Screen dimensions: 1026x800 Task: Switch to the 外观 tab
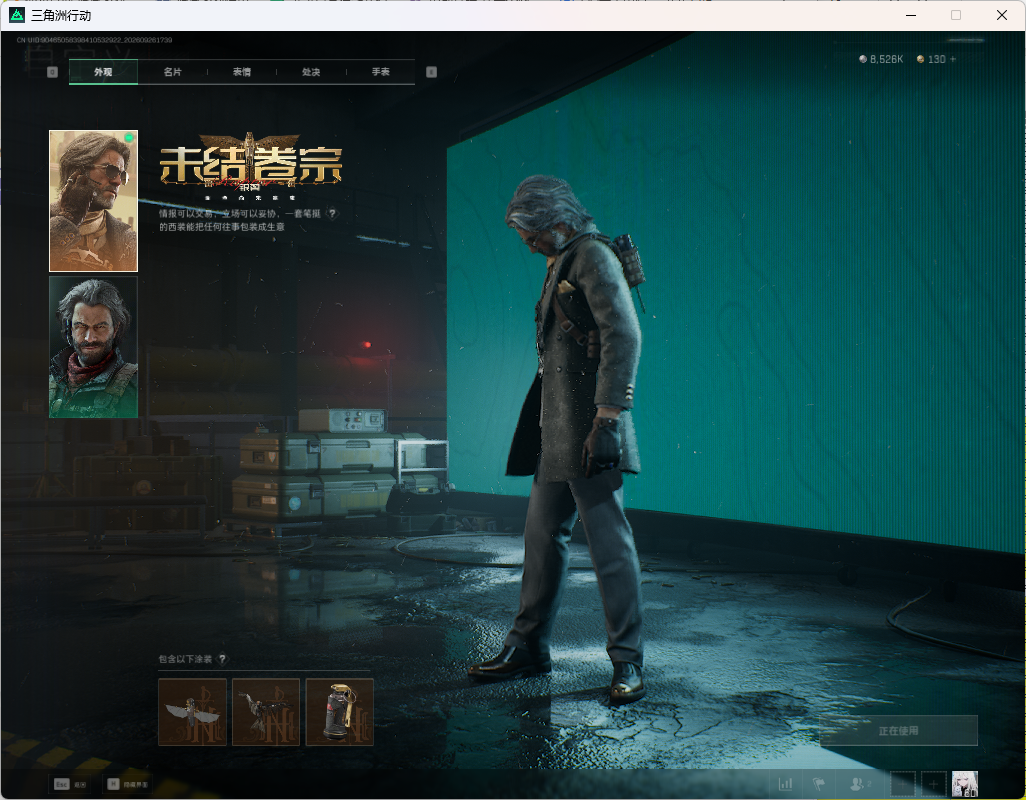point(103,72)
